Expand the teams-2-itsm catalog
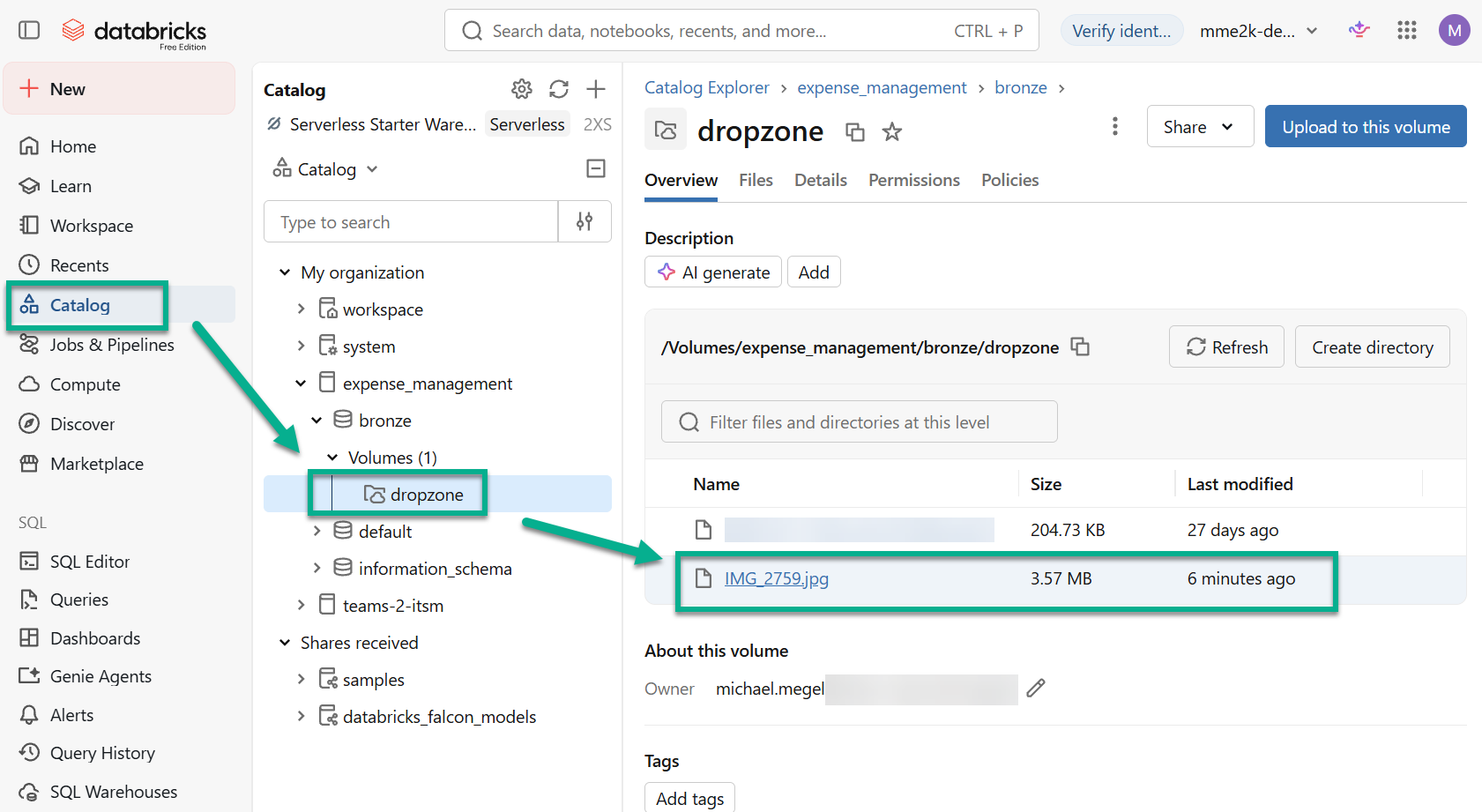The image size is (1482, 812). pyautogui.click(x=301, y=605)
